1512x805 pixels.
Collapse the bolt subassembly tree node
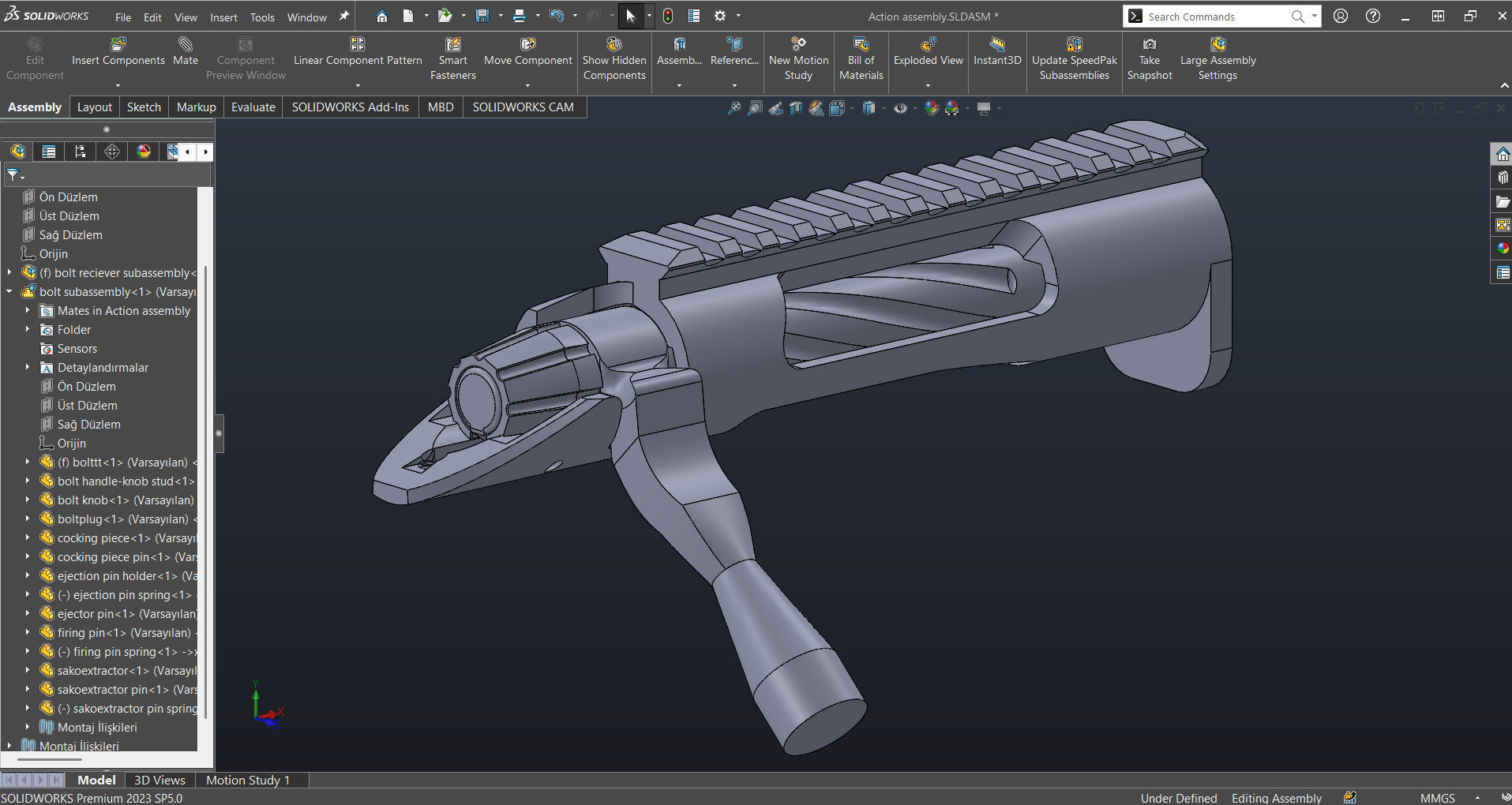[x=9, y=292]
